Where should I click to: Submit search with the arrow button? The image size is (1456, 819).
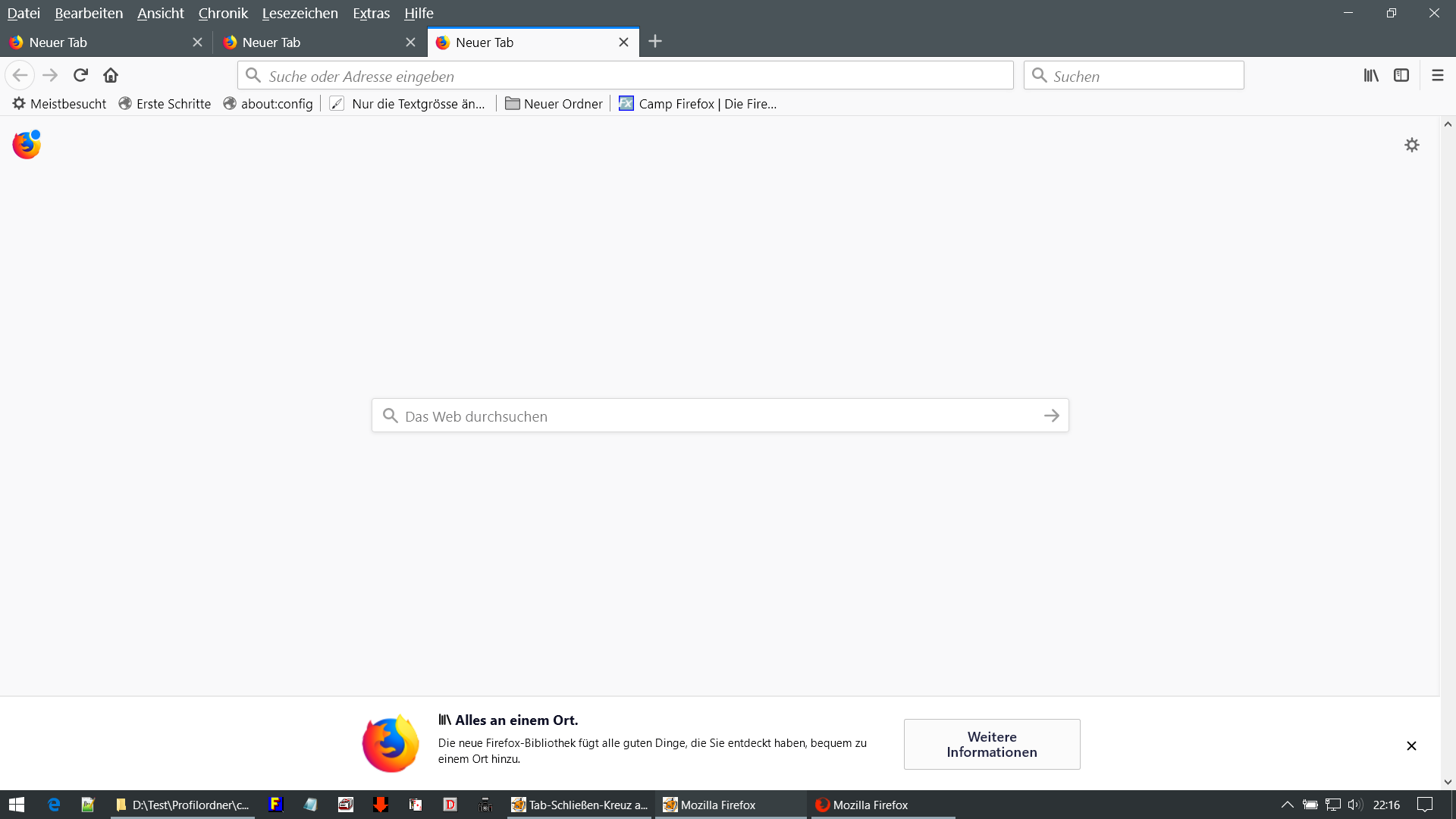click(1051, 416)
